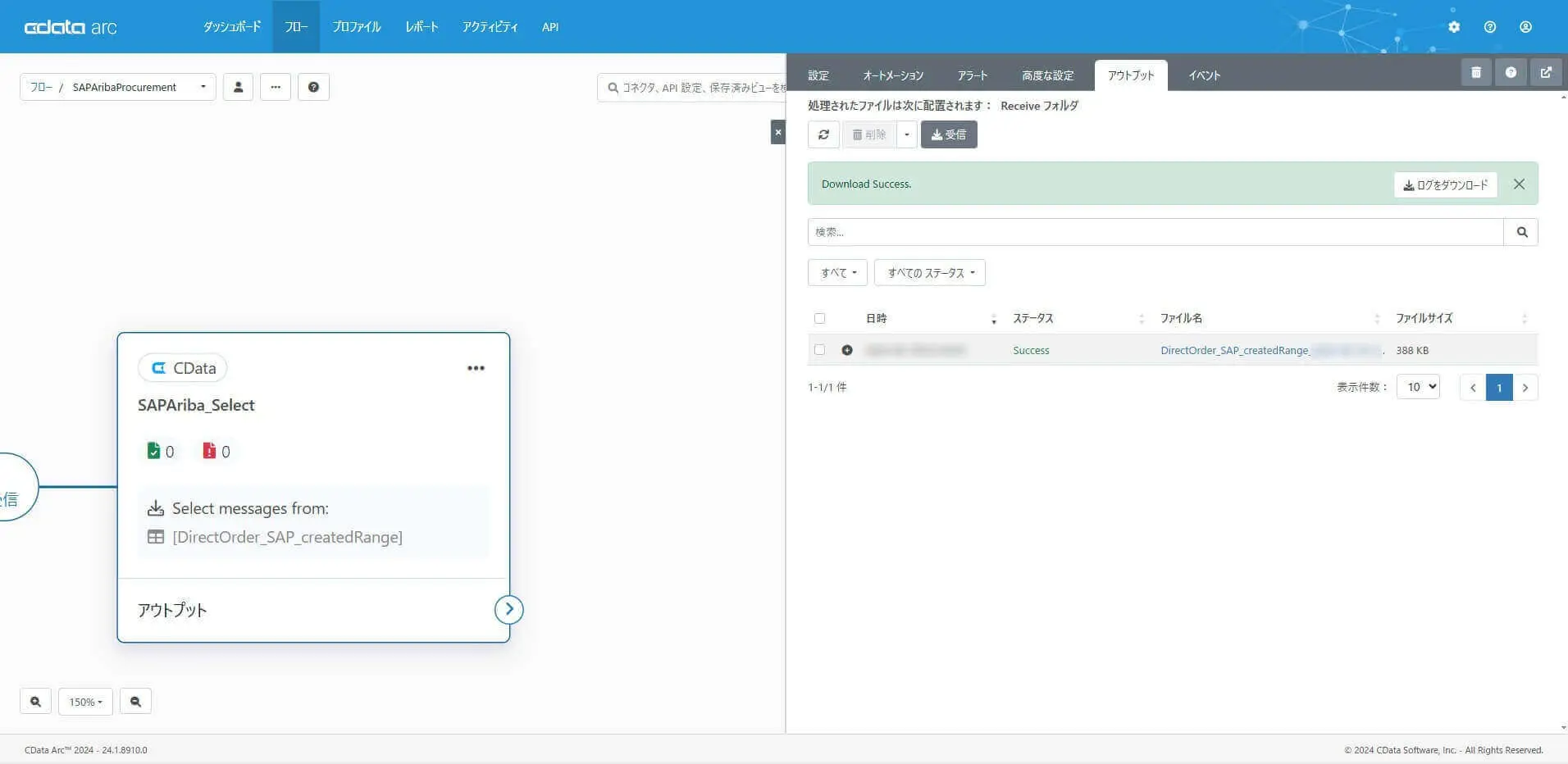Open connector panel in new window icon

[1546, 72]
